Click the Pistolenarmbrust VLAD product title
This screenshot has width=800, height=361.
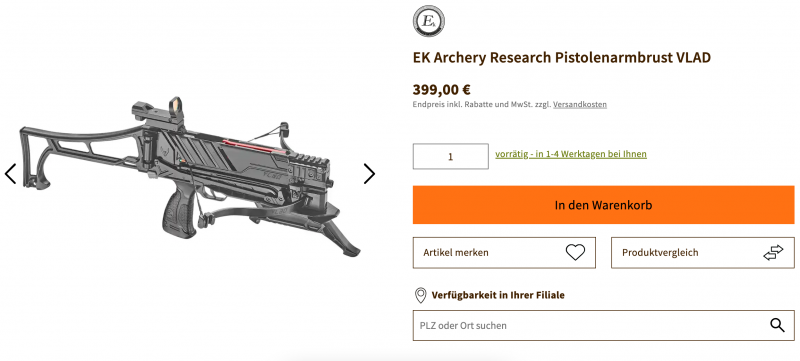562,58
